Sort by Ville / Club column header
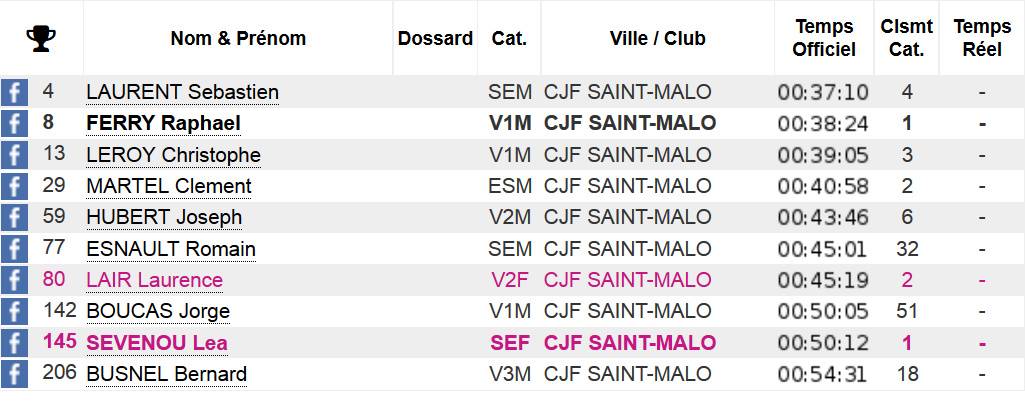 coord(657,39)
